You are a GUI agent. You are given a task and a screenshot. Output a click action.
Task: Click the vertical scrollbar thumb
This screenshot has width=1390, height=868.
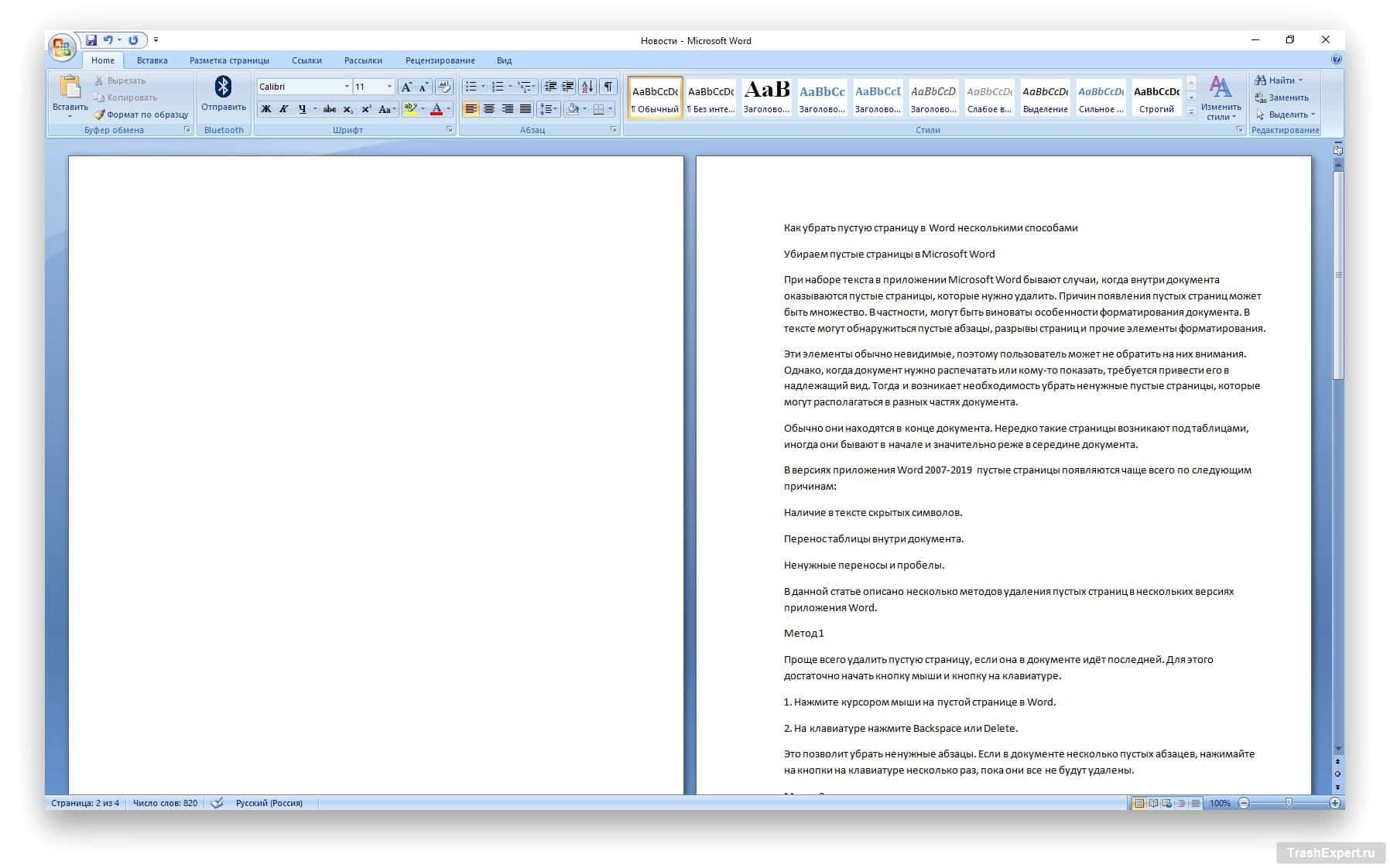[1338, 275]
